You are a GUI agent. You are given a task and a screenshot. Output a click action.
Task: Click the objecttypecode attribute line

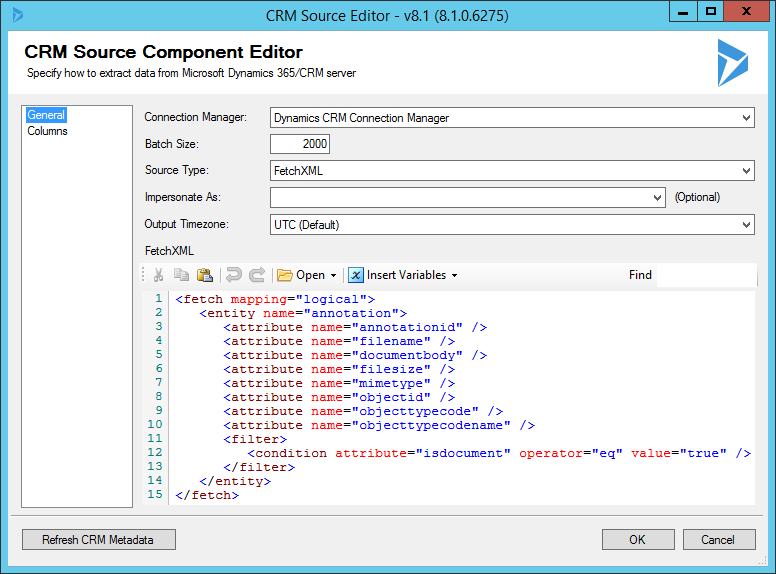pyautogui.click(x=363, y=411)
